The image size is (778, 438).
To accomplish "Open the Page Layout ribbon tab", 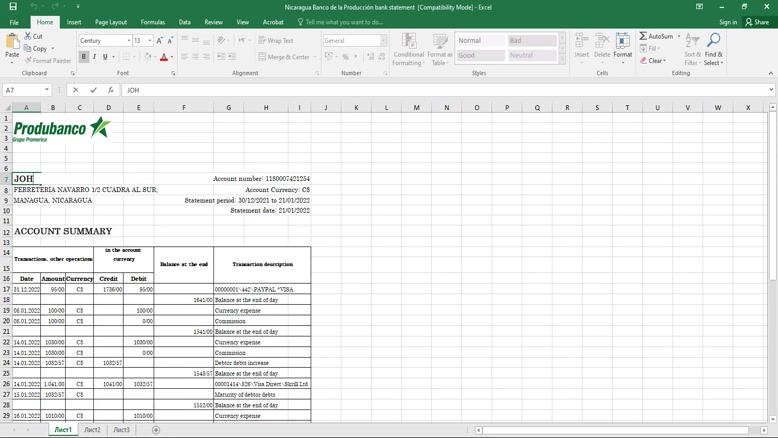I will [x=111, y=22].
